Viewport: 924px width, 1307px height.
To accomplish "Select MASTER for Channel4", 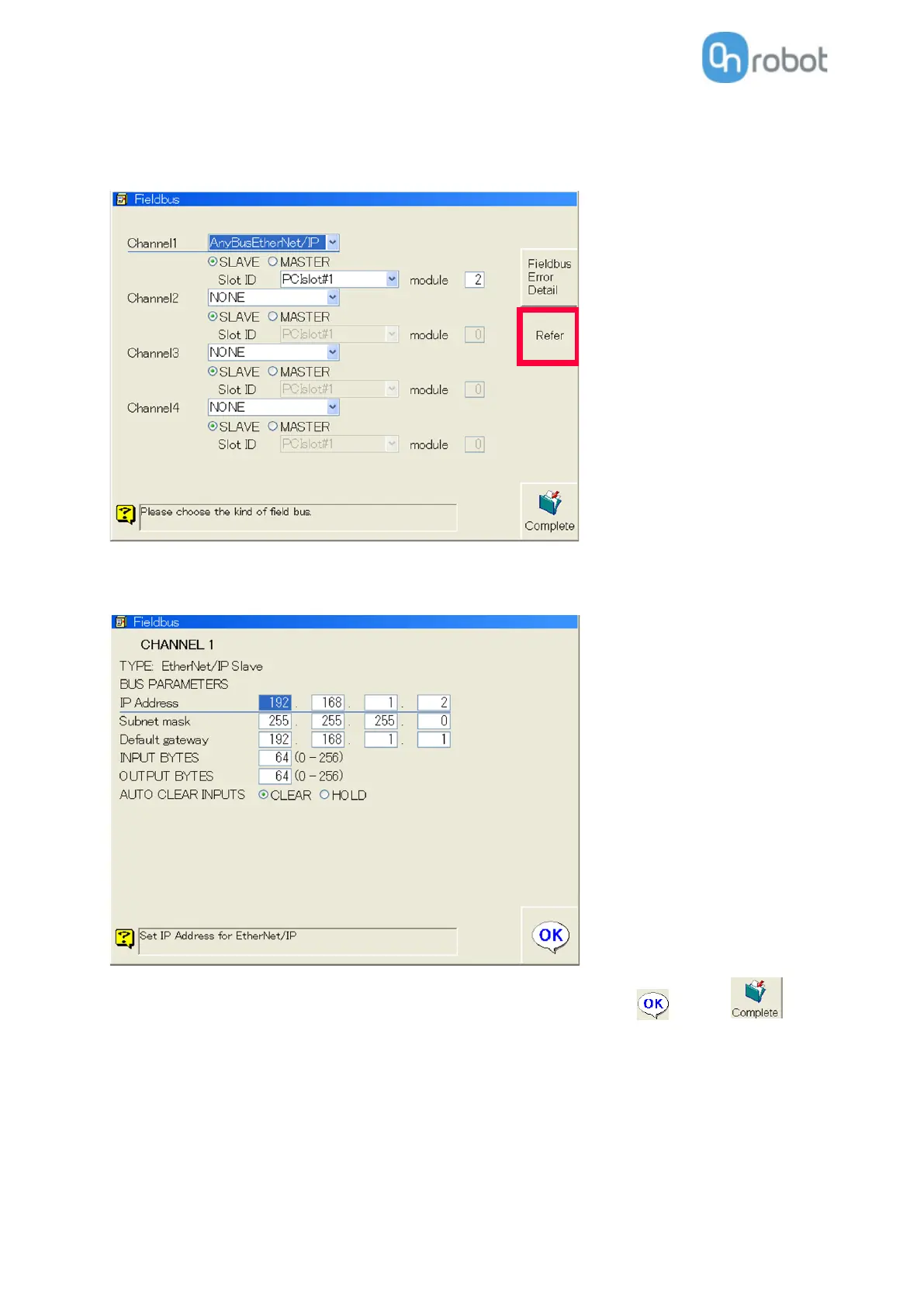I will coord(273,427).
